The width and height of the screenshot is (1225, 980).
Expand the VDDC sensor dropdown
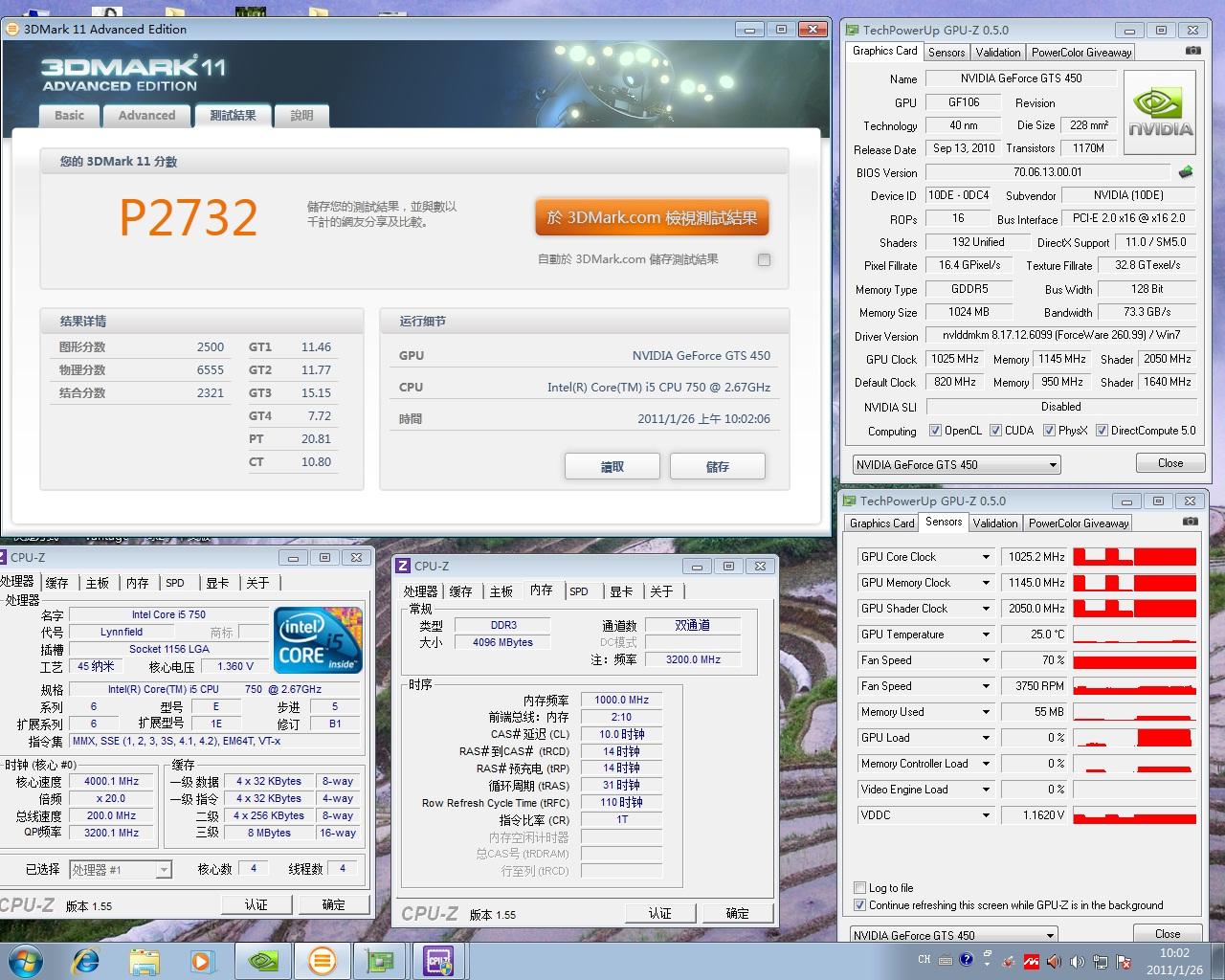(986, 815)
